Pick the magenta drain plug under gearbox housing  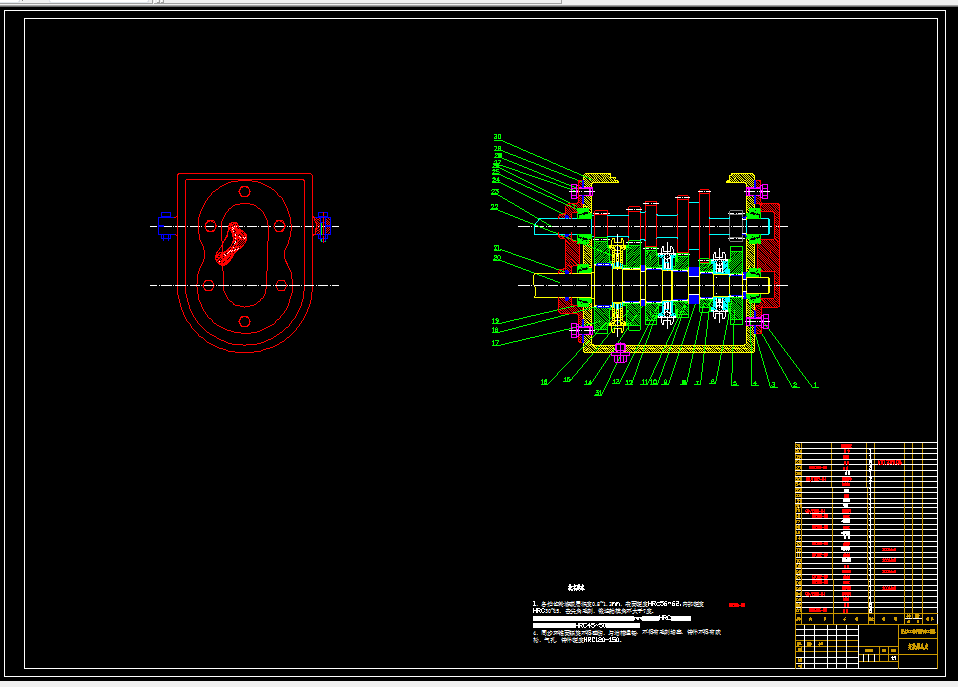click(x=620, y=353)
